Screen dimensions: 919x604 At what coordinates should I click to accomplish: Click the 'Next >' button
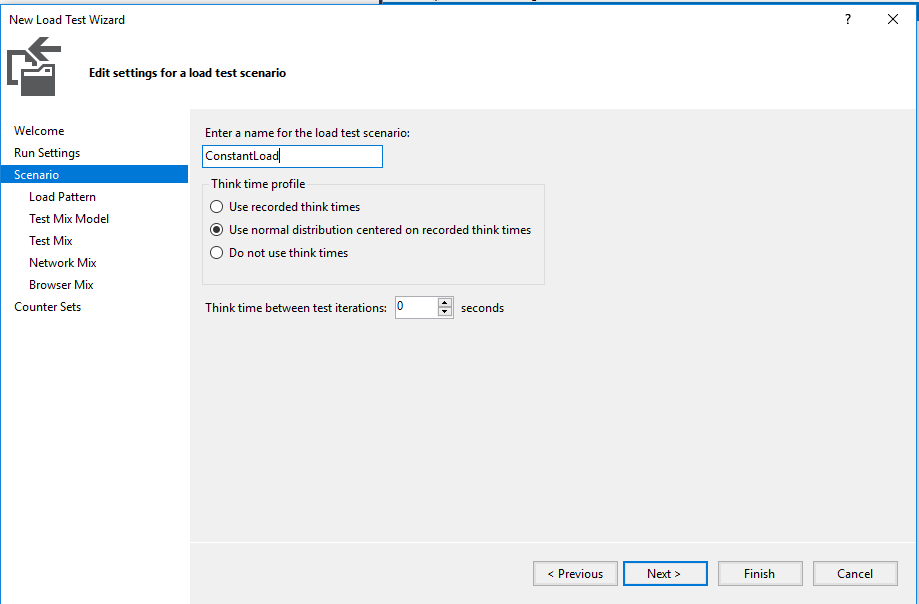[x=664, y=573]
